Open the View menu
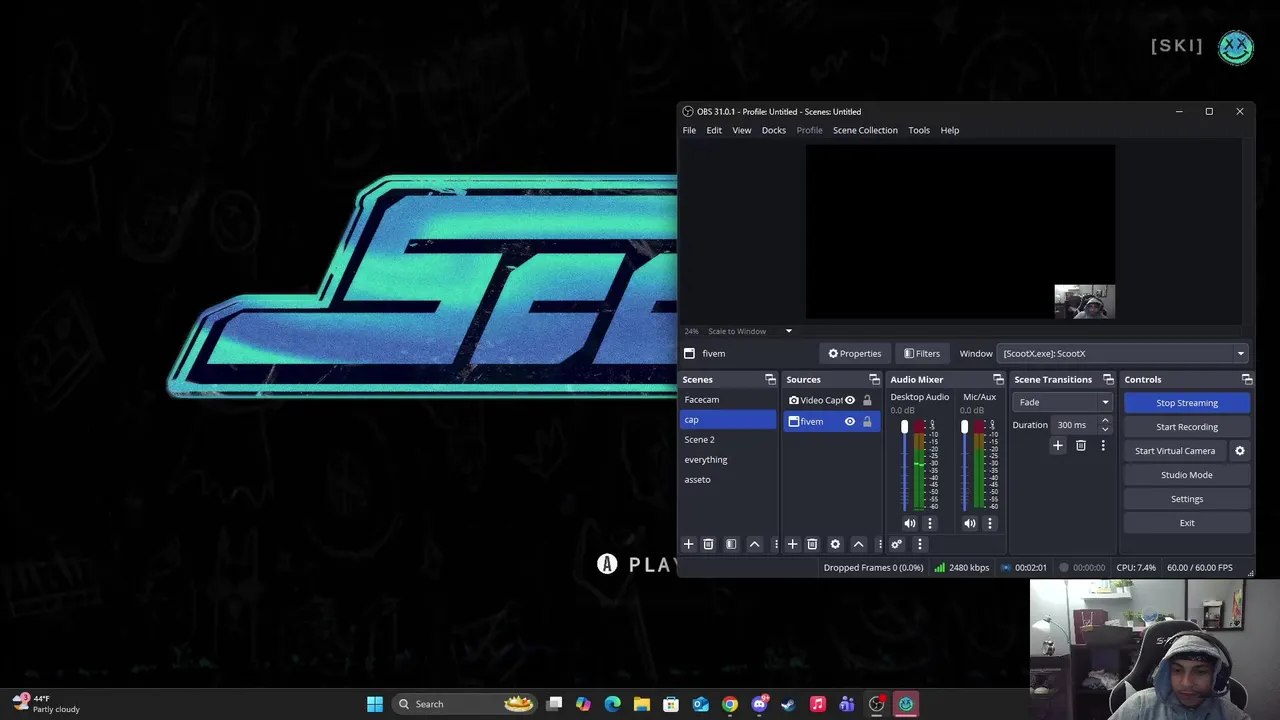1280x720 pixels. [x=742, y=130]
